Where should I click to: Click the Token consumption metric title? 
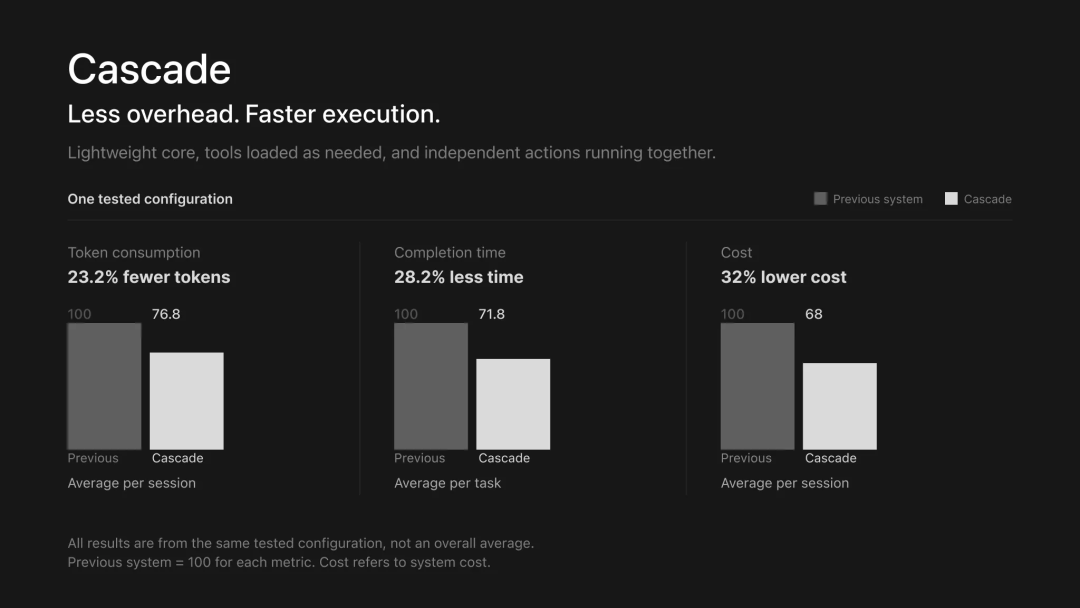pos(134,253)
